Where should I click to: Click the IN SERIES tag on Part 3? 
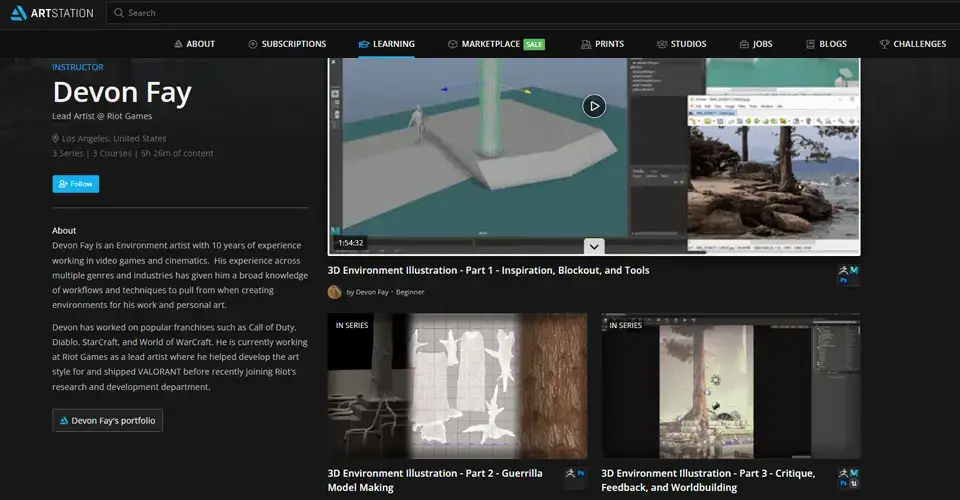tap(625, 326)
